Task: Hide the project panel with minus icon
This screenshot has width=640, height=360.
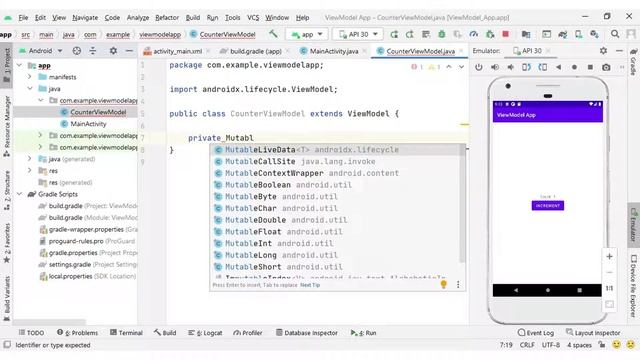Action: [129, 51]
